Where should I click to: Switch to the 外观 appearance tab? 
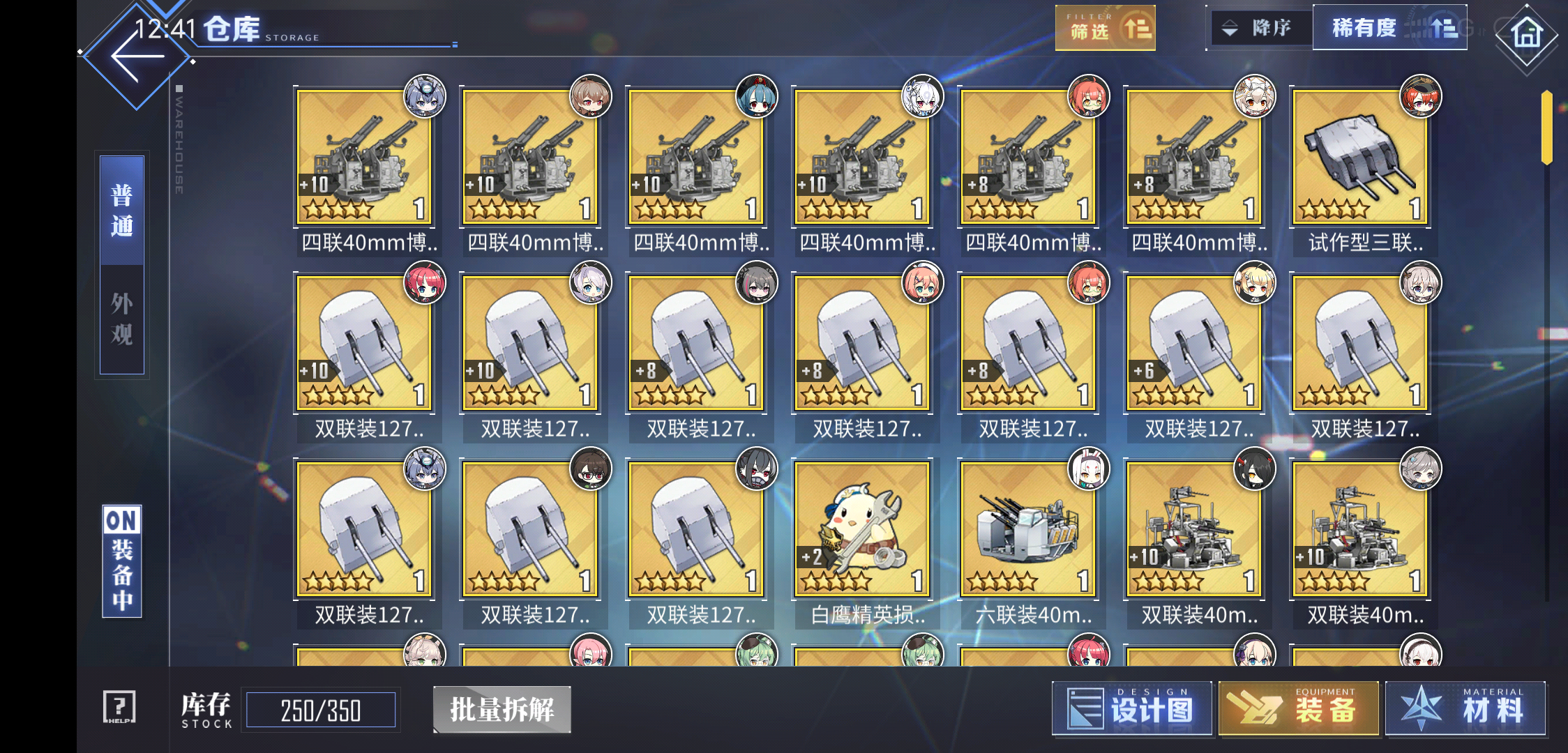pos(122,319)
